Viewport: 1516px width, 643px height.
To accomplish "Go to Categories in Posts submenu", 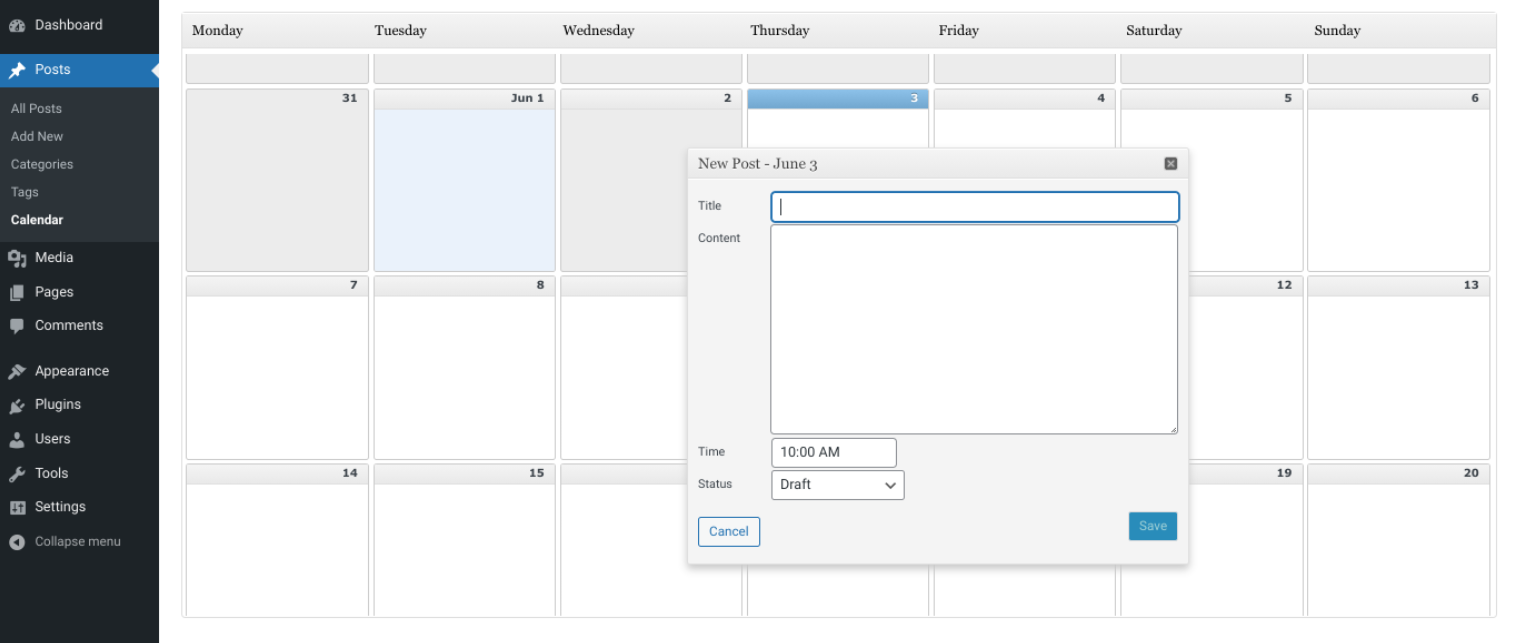I will (x=42, y=164).
